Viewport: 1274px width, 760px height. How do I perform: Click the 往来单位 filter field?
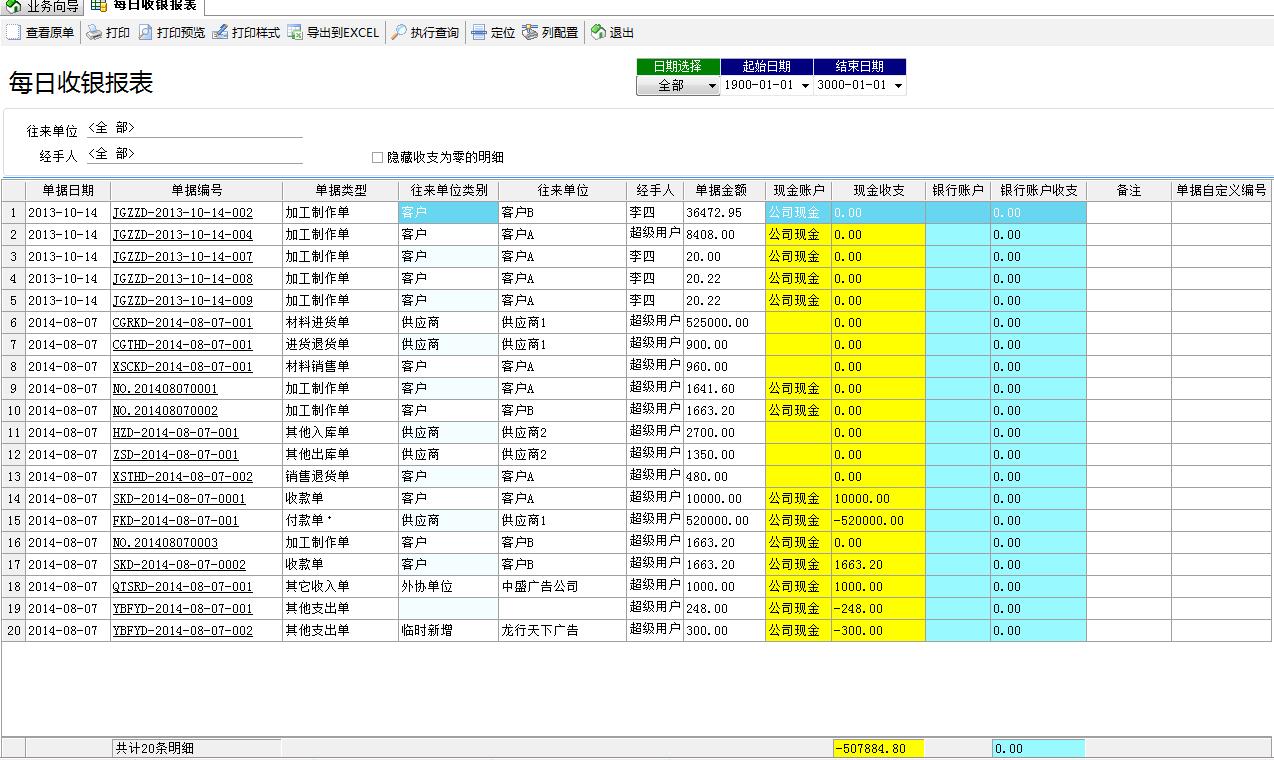pos(194,129)
